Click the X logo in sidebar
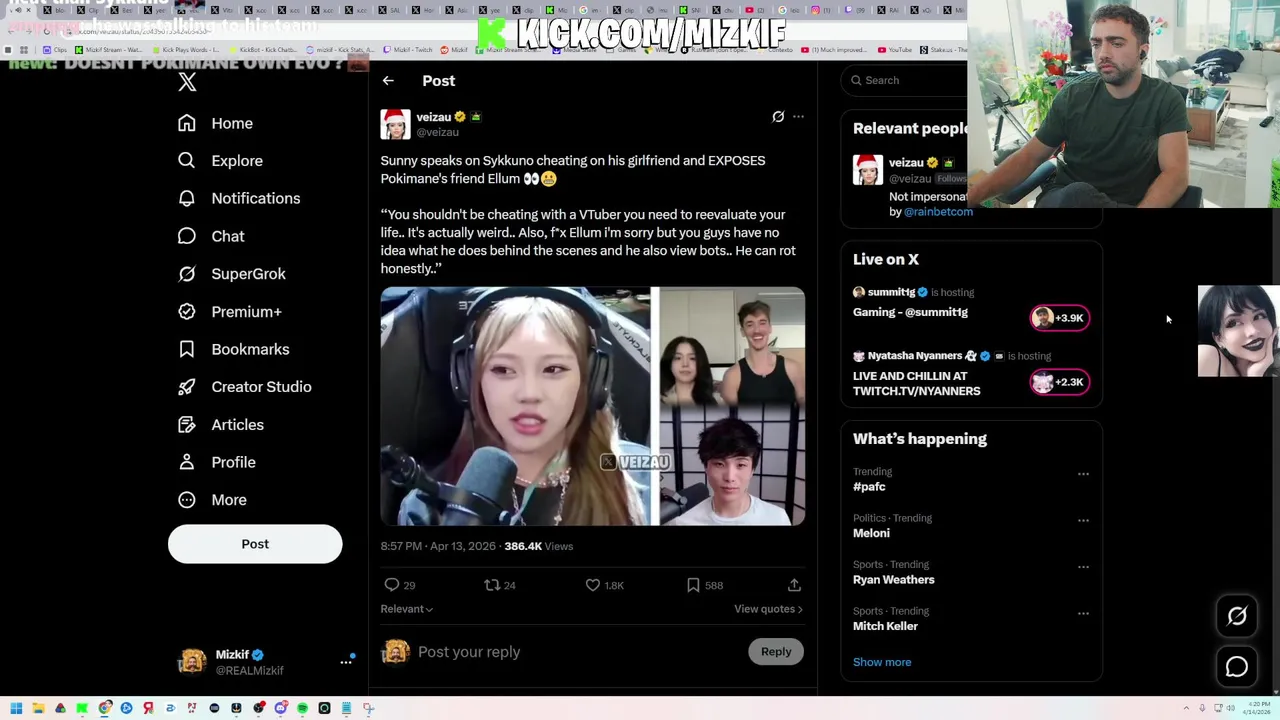1280x720 pixels. pyautogui.click(x=187, y=82)
